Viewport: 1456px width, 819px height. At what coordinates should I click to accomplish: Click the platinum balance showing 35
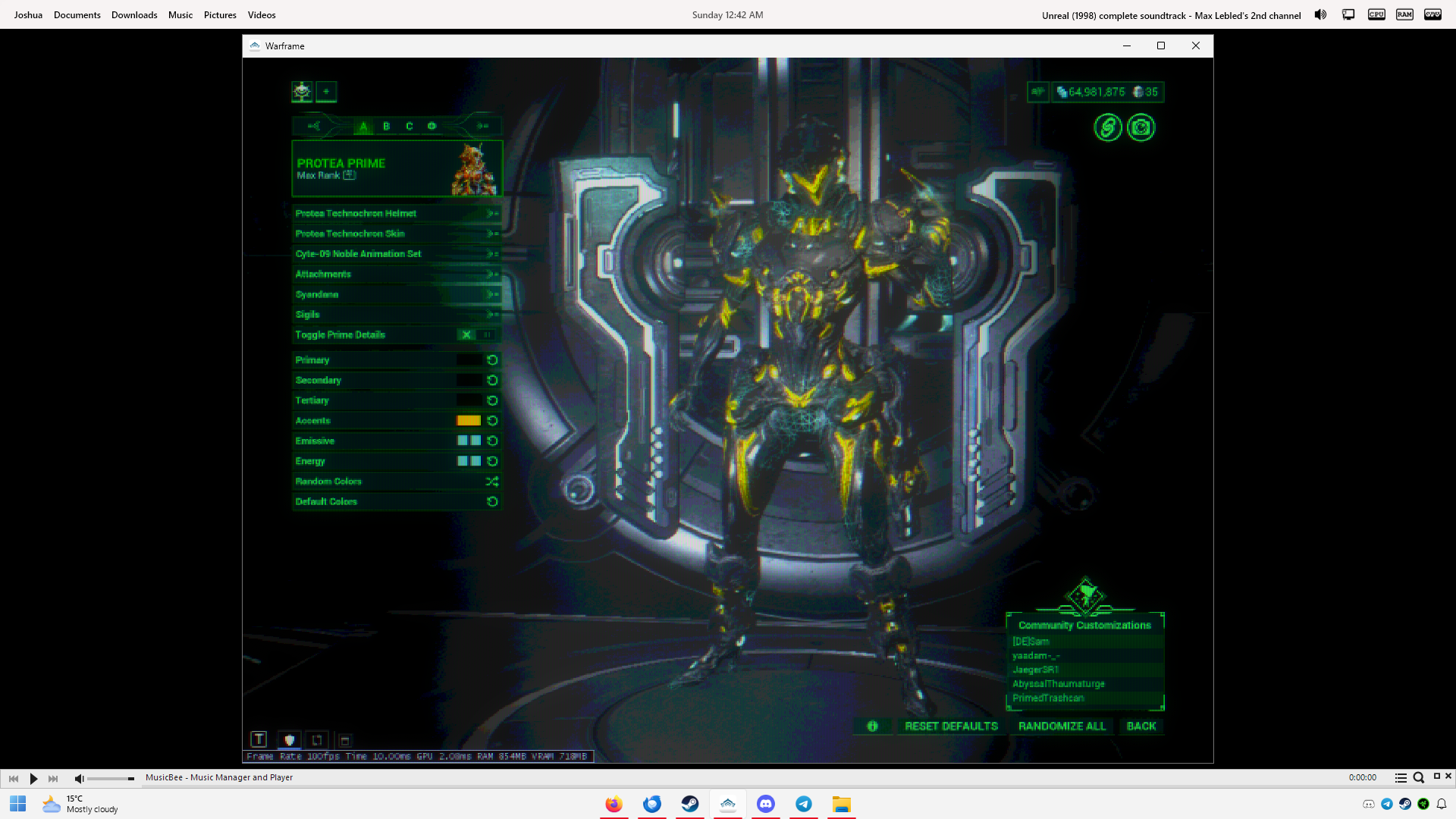pyautogui.click(x=1146, y=92)
